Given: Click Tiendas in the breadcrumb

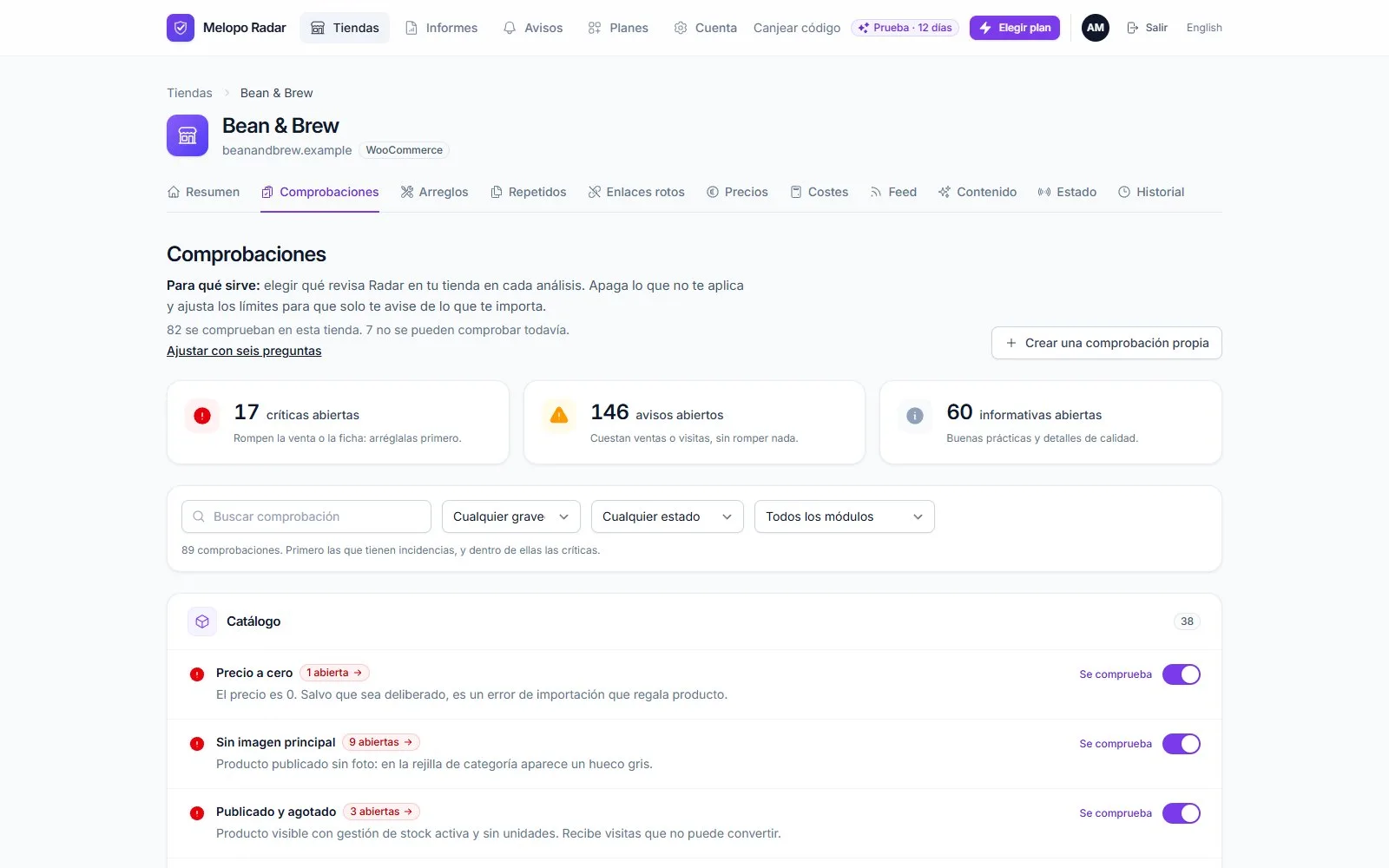Looking at the screenshot, I should point(189,93).
